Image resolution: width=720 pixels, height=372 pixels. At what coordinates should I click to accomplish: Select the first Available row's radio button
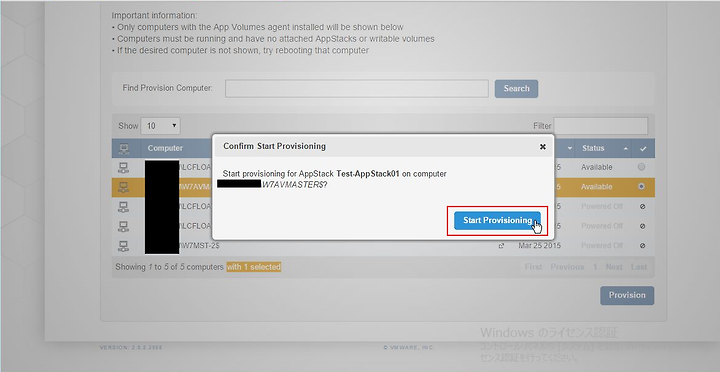click(641, 167)
